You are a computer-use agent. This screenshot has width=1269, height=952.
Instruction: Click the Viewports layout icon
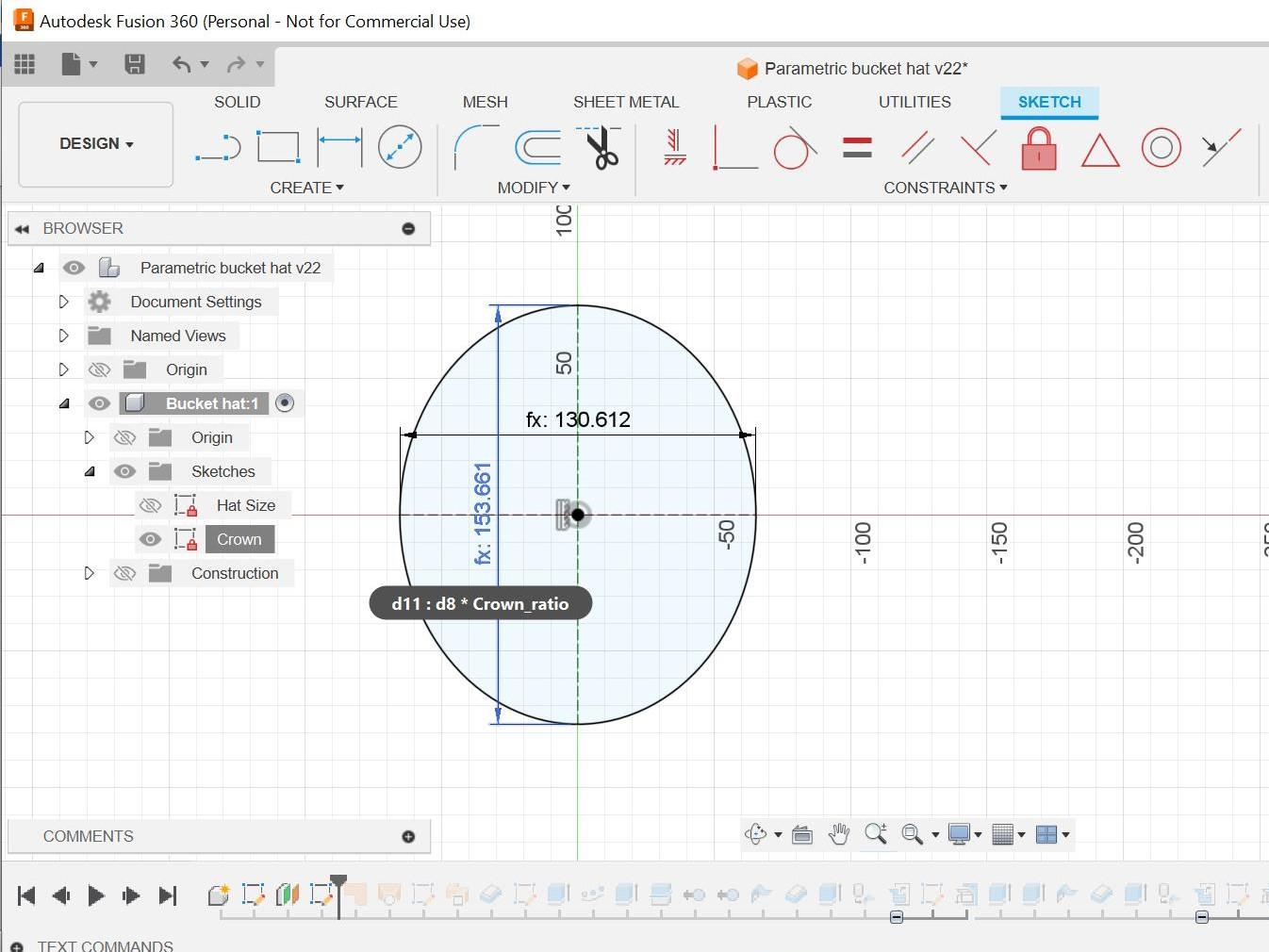pos(1047,834)
